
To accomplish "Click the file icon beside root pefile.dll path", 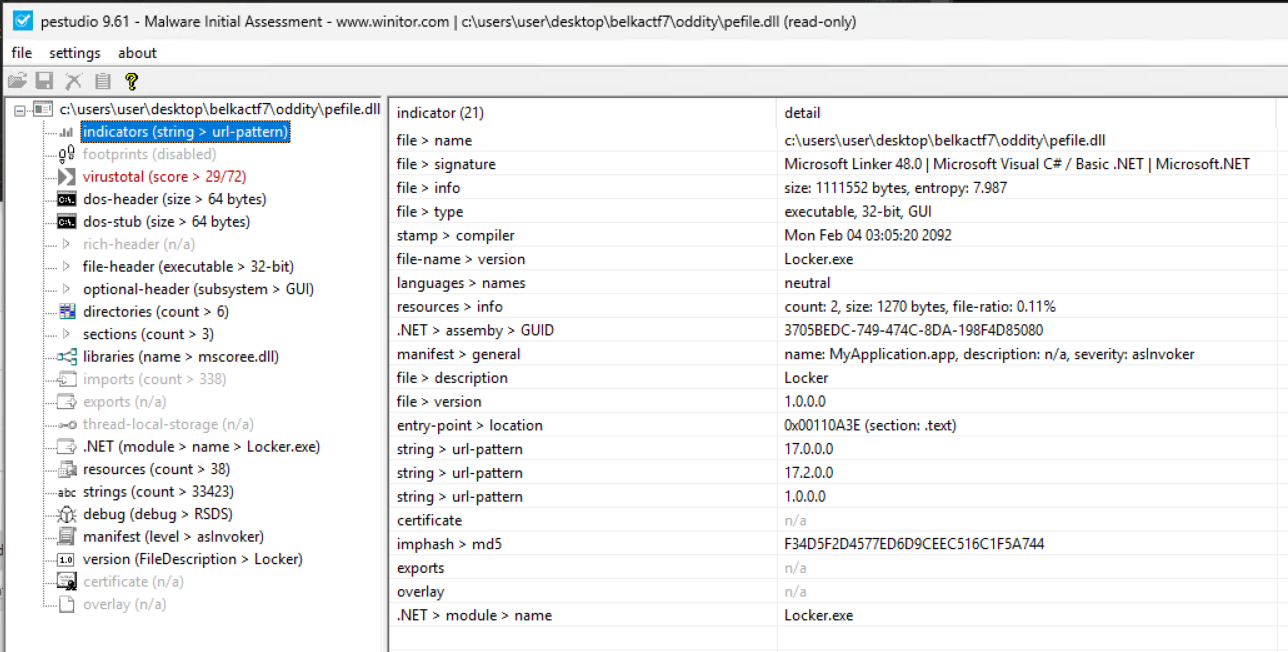I will pos(43,109).
